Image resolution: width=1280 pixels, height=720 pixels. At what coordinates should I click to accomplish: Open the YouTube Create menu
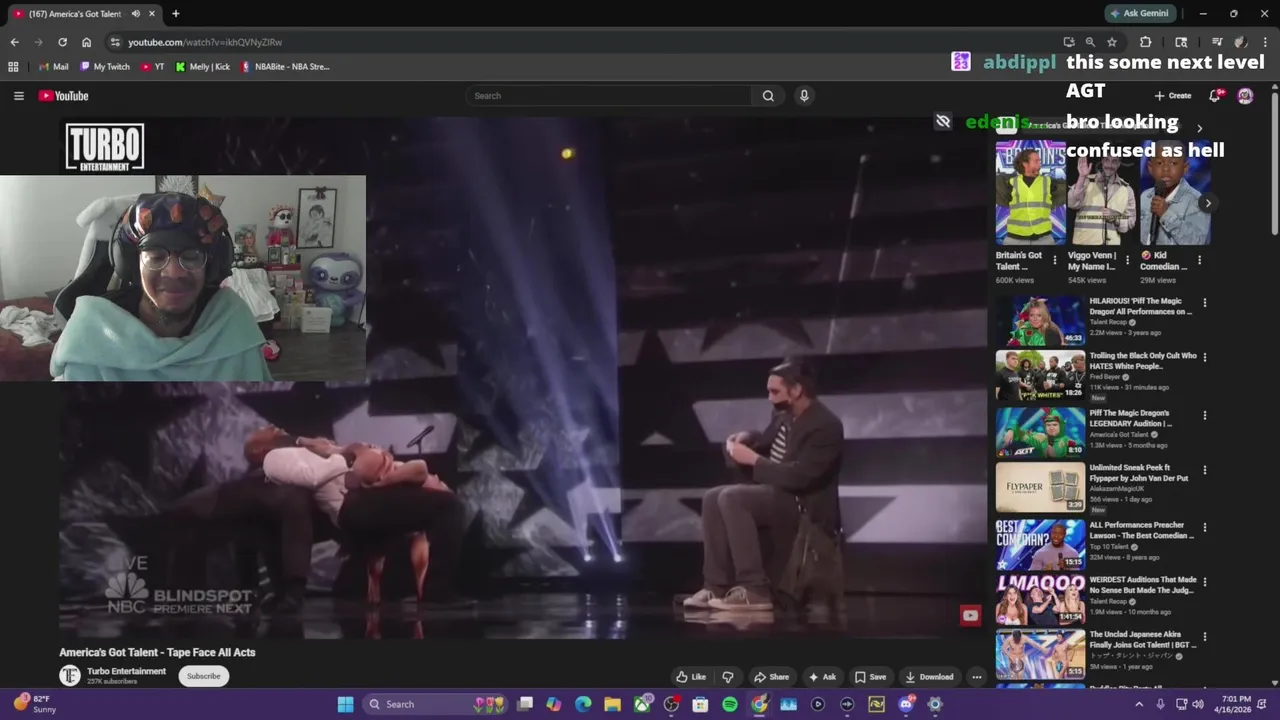point(1173,96)
